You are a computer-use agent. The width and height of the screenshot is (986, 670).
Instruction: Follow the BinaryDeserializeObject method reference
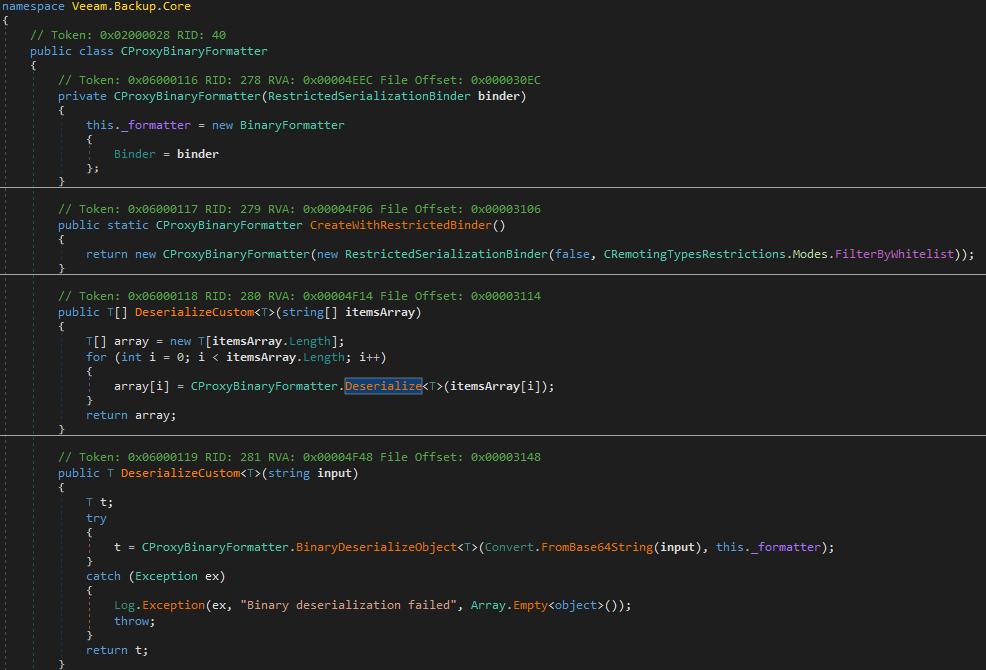[376, 547]
